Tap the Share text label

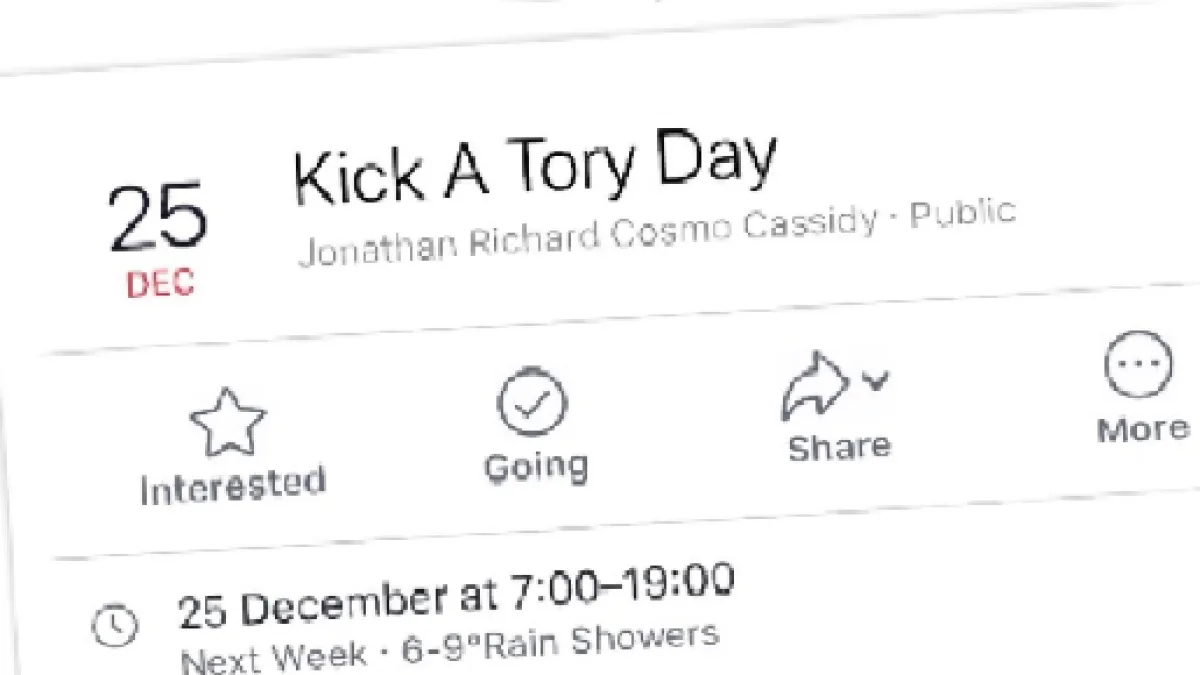pos(838,446)
